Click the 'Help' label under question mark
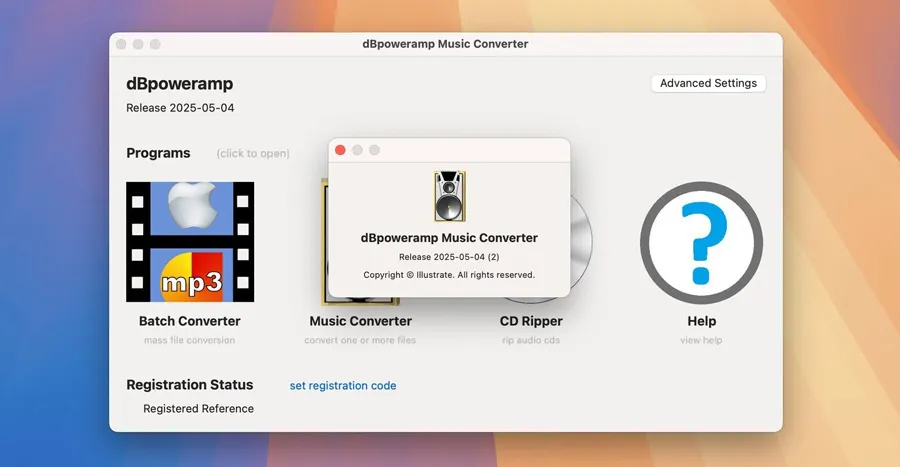900x467 pixels. (701, 321)
